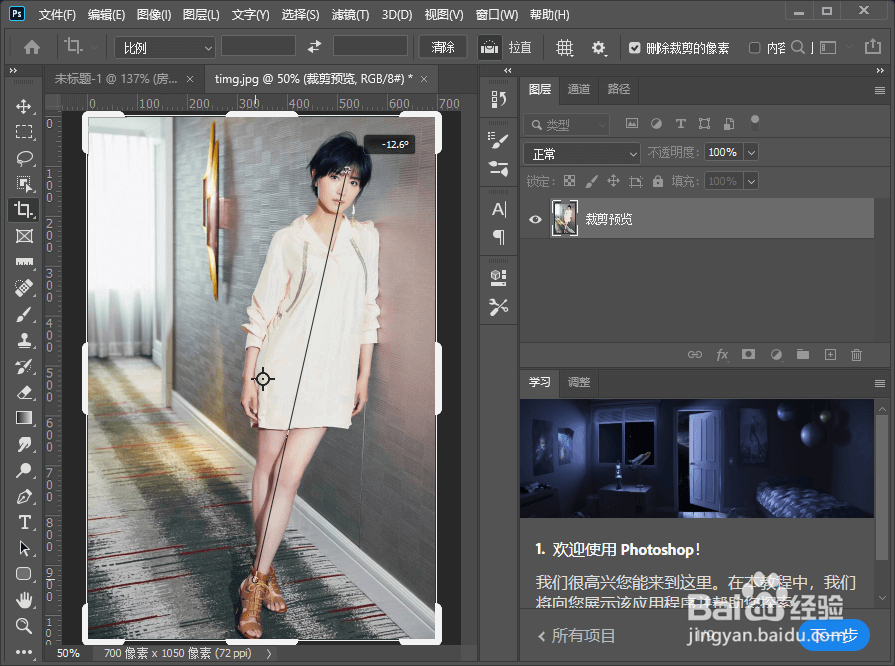
Task: Select the Move tool
Action: tap(23, 106)
